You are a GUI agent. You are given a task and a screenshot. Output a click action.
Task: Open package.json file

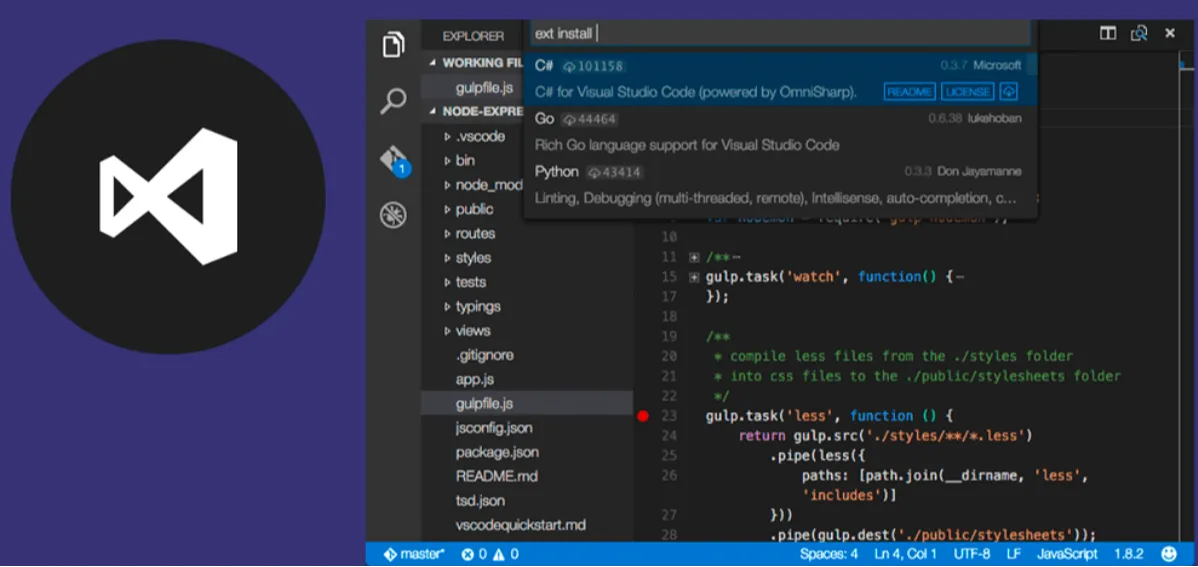click(x=497, y=452)
